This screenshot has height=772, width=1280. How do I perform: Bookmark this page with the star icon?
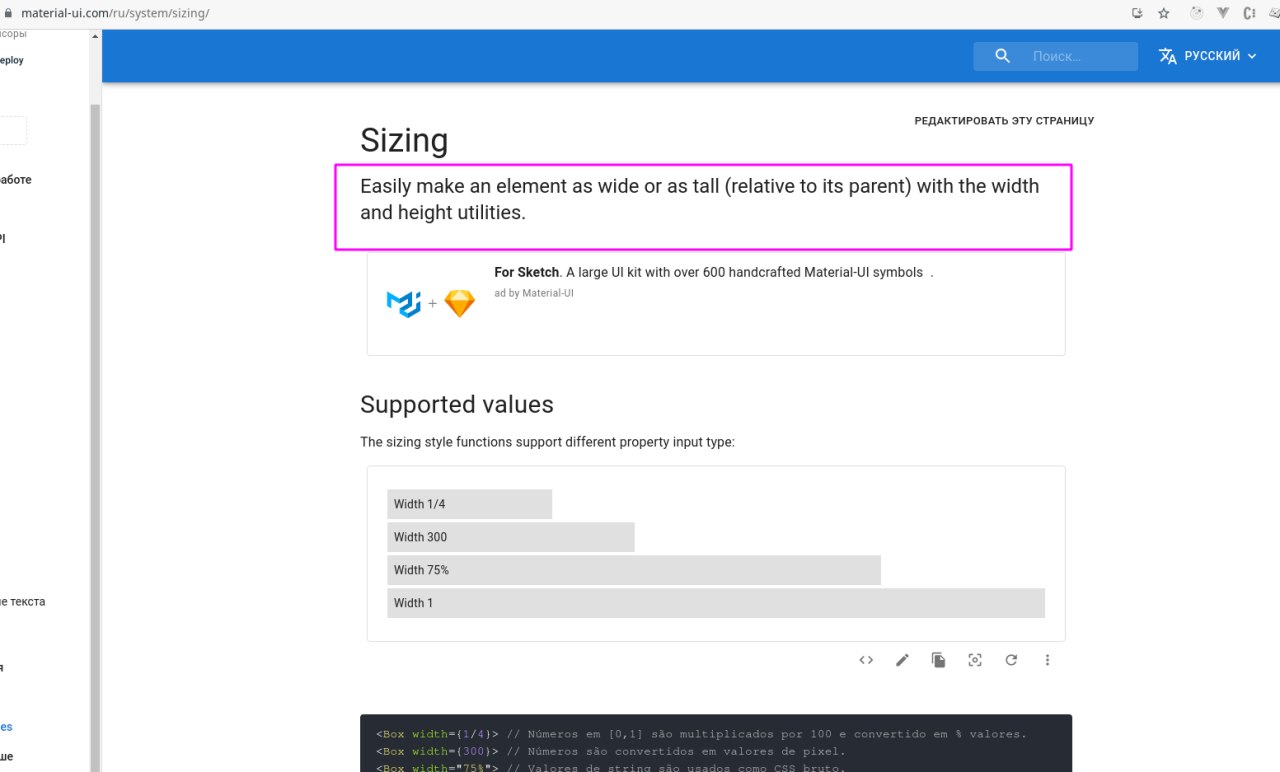[x=1164, y=14]
